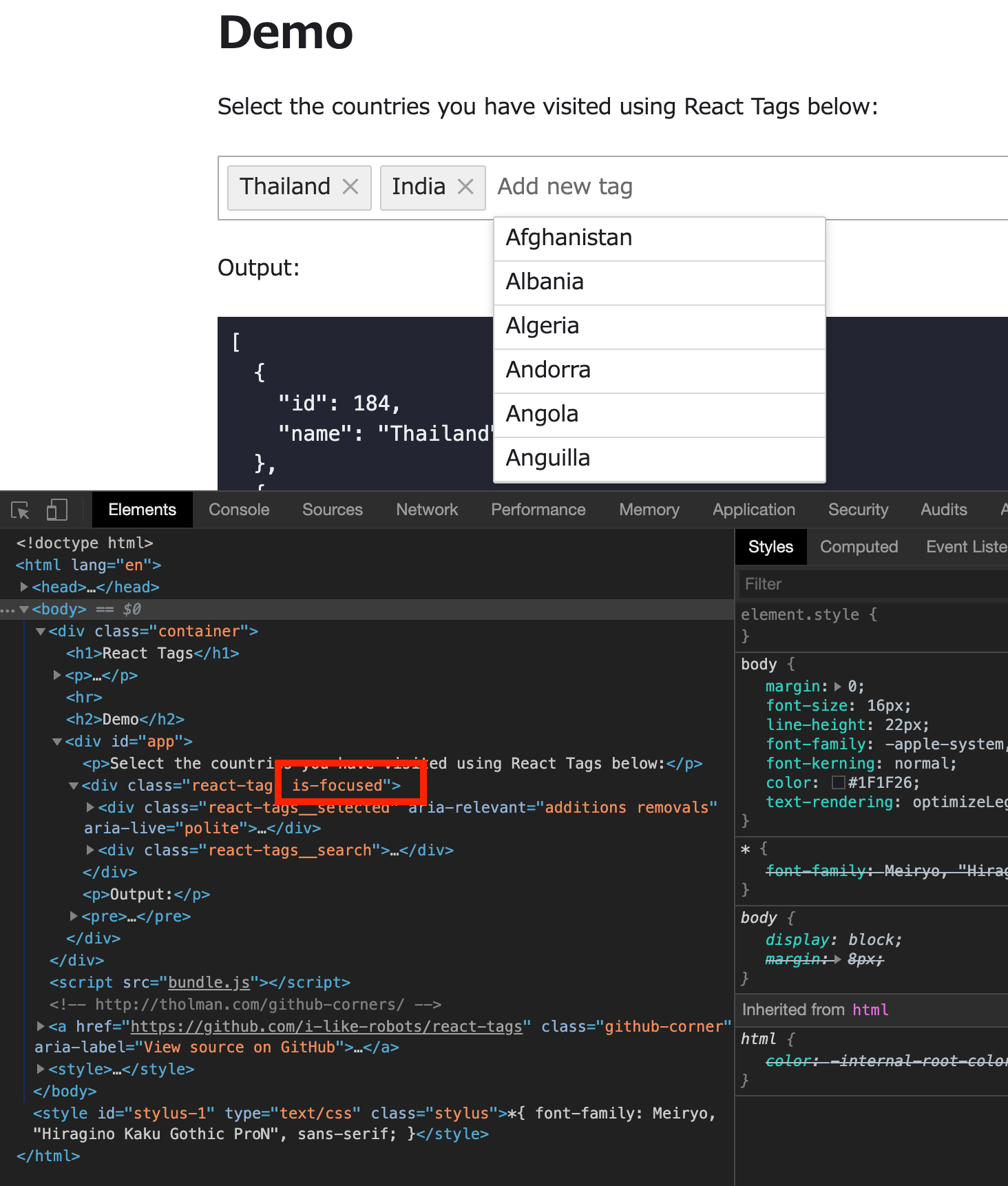Collapse the body node
This screenshot has width=1008, height=1186.
[x=24, y=610]
